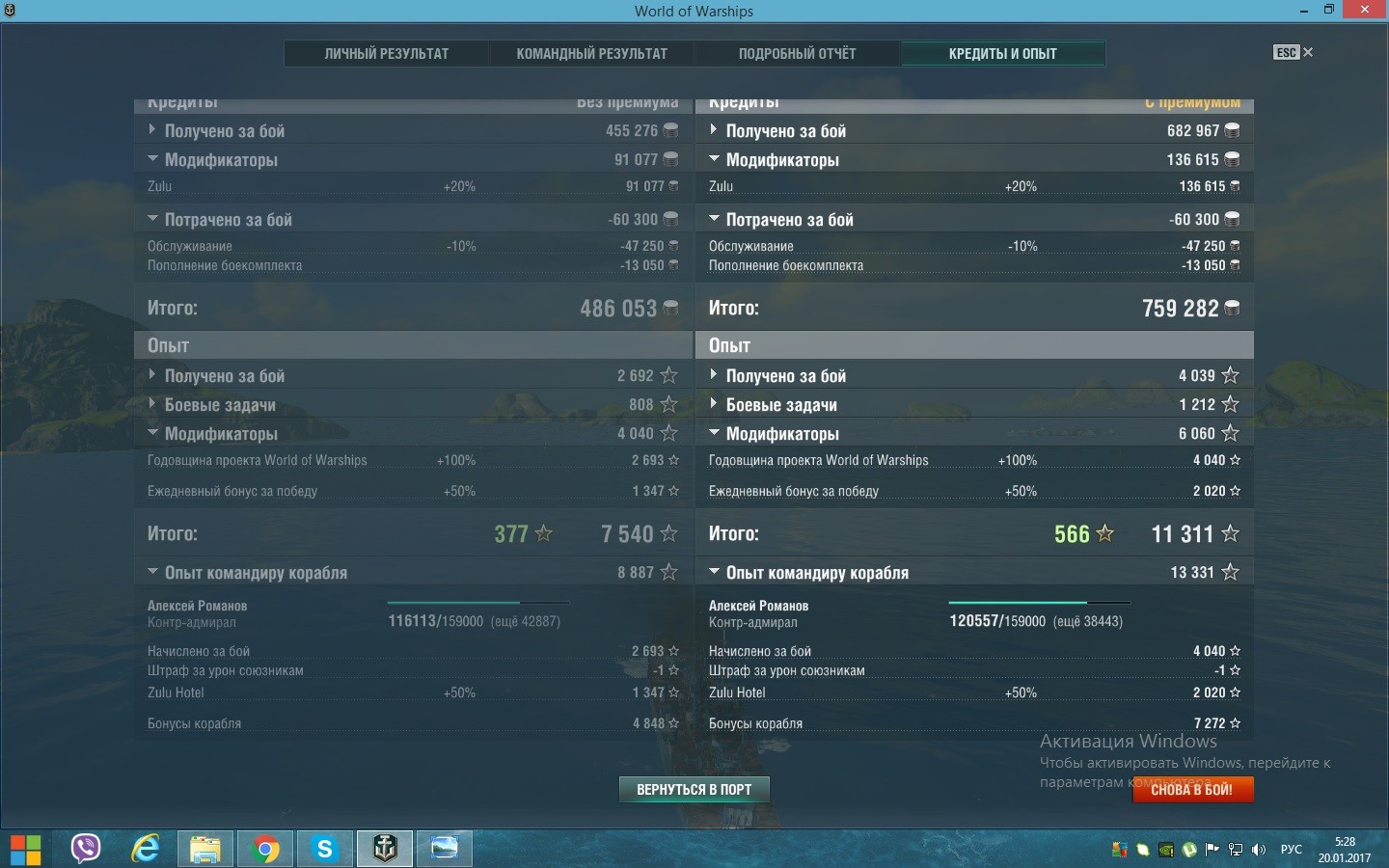
Task: Open the ЛИЧНЫЙ РЕЗУЛЬТАТ tab
Action: (x=387, y=54)
